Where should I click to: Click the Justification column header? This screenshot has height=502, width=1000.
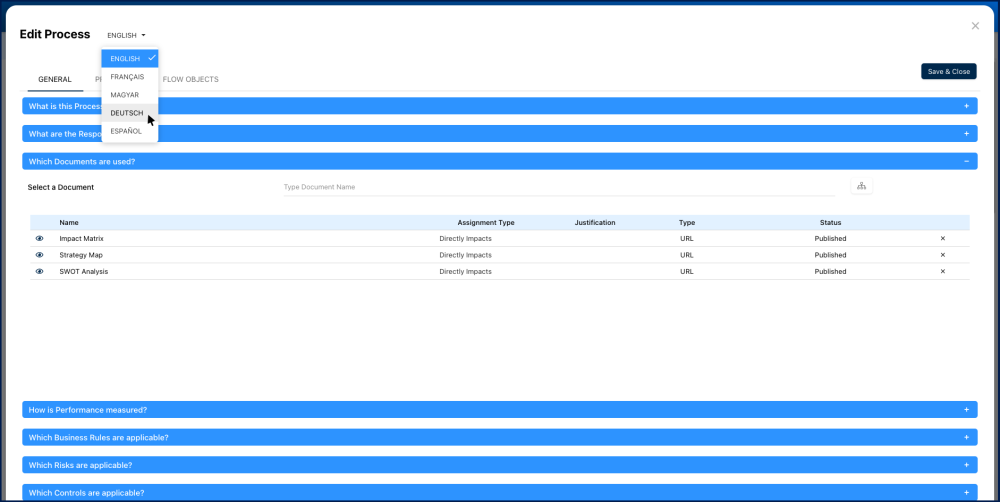click(595, 223)
